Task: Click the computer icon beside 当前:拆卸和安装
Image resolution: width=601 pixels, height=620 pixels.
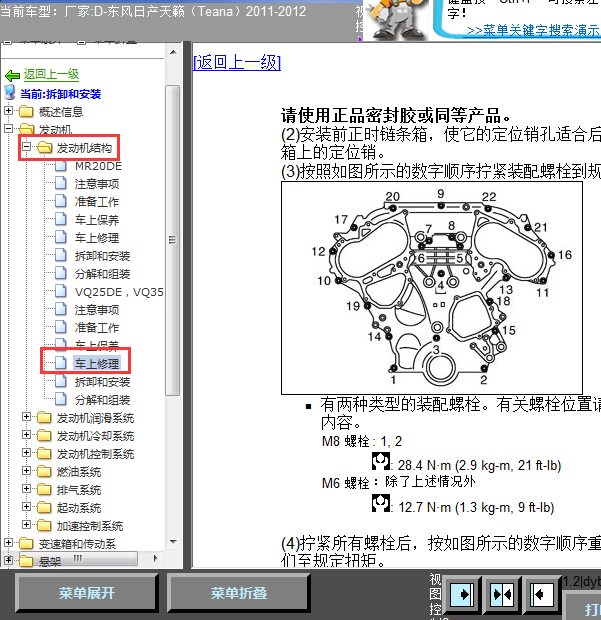Action: click(x=10, y=93)
